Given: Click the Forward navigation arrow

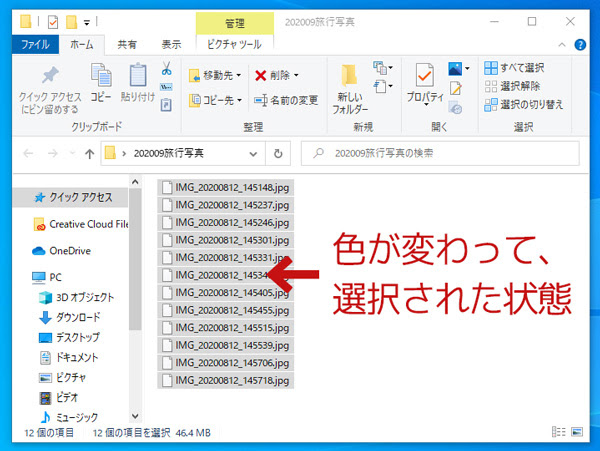Looking at the screenshot, I should coord(52,153).
